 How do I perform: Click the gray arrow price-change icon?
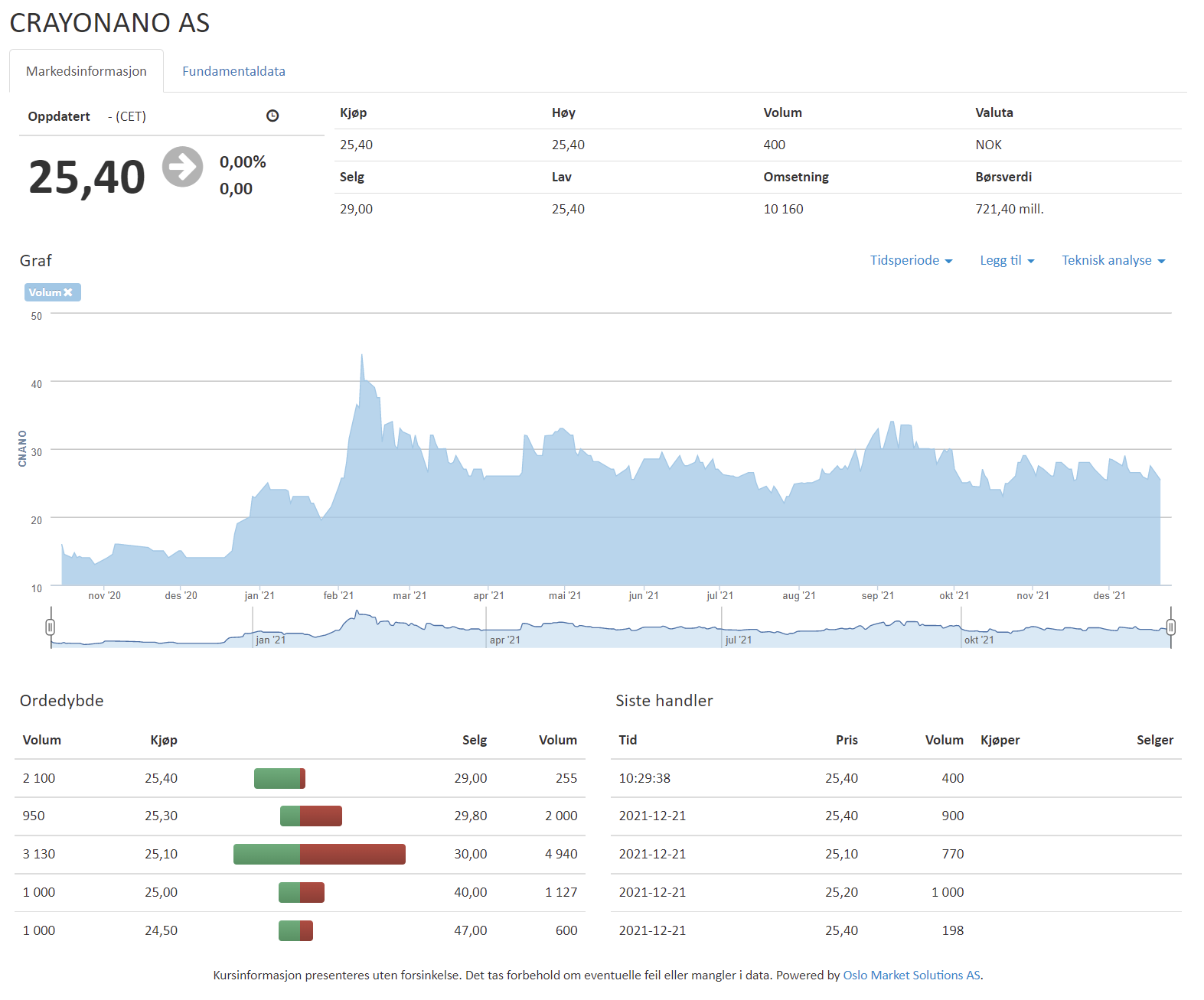tap(183, 167)
